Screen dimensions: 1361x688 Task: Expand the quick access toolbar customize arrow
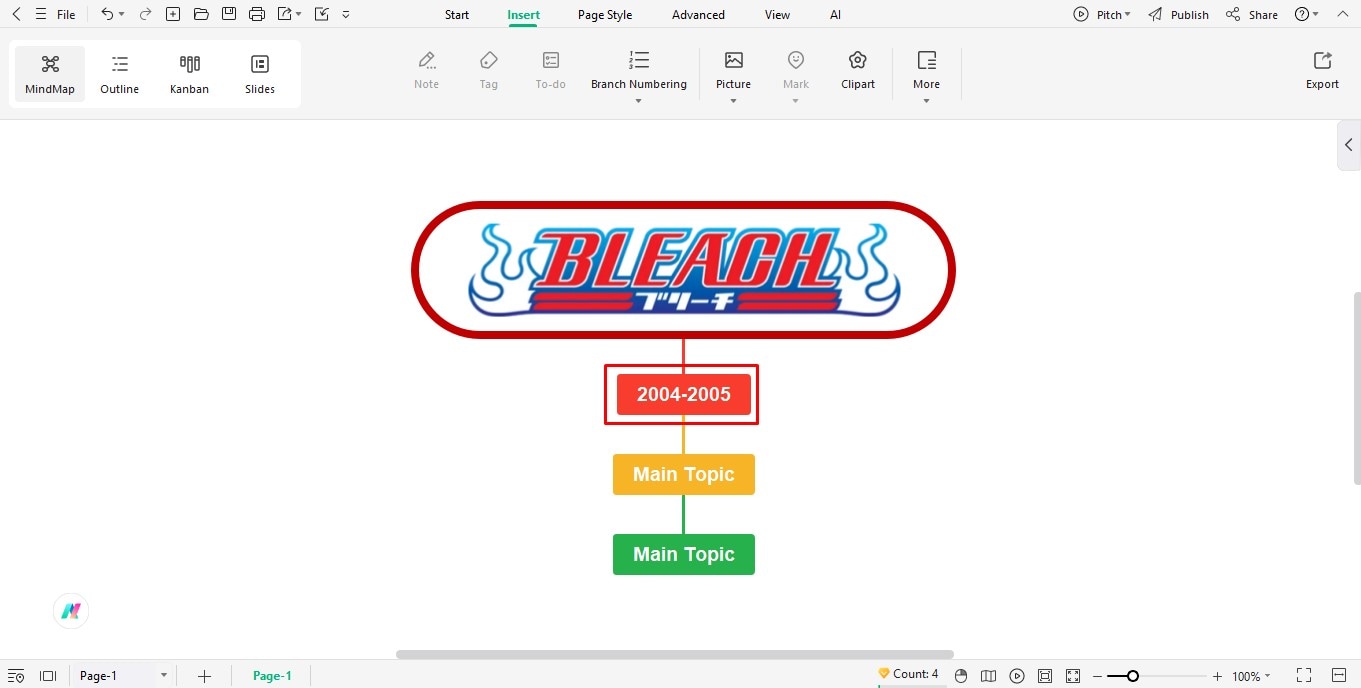point(346,15)
